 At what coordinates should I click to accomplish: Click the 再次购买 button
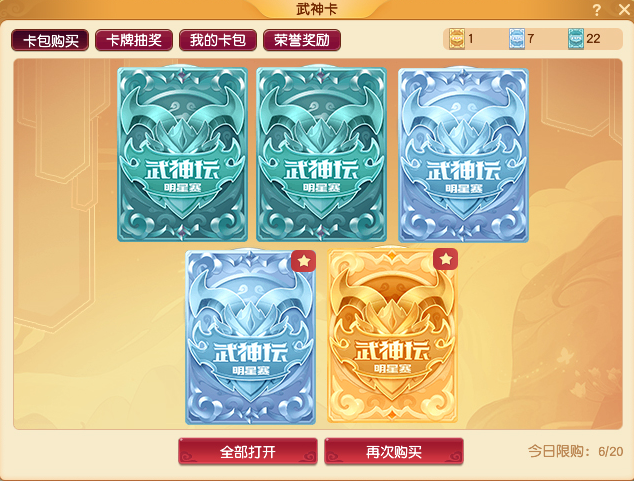coord(394,451)
